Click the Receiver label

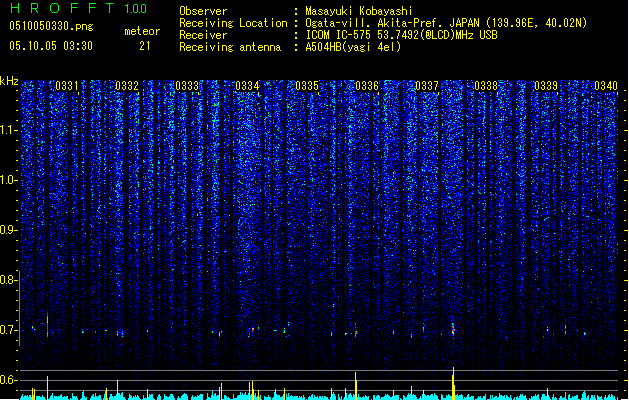click(x=203, y=35)
